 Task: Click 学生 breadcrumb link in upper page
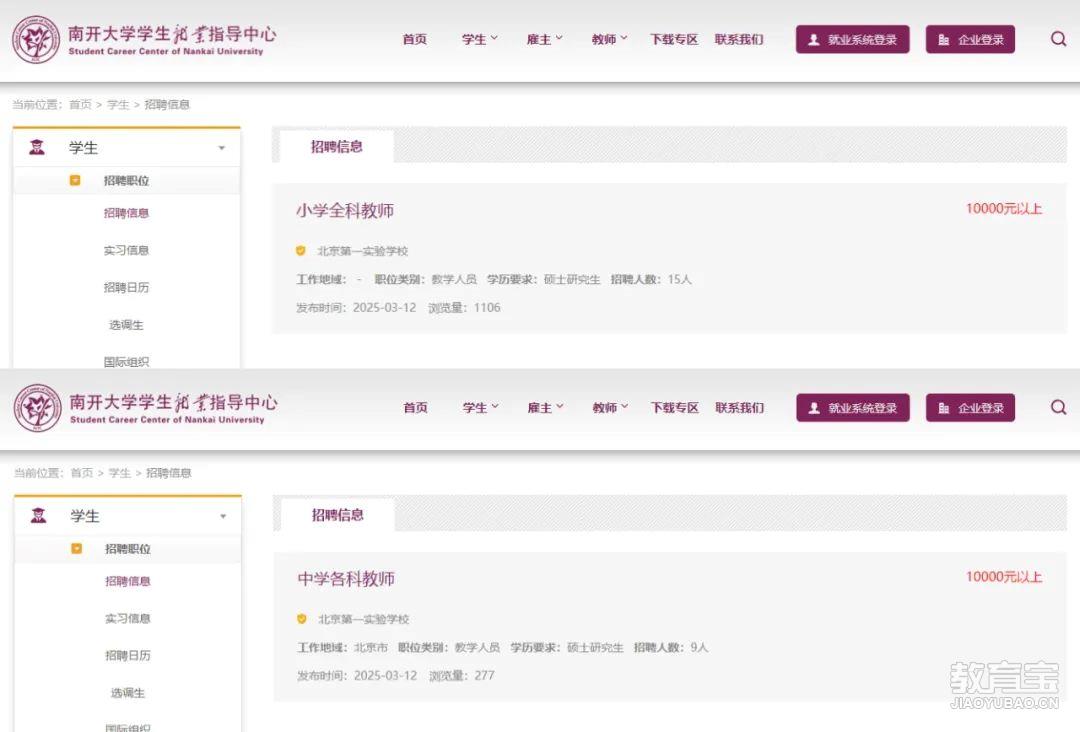[x=118, y=105]
